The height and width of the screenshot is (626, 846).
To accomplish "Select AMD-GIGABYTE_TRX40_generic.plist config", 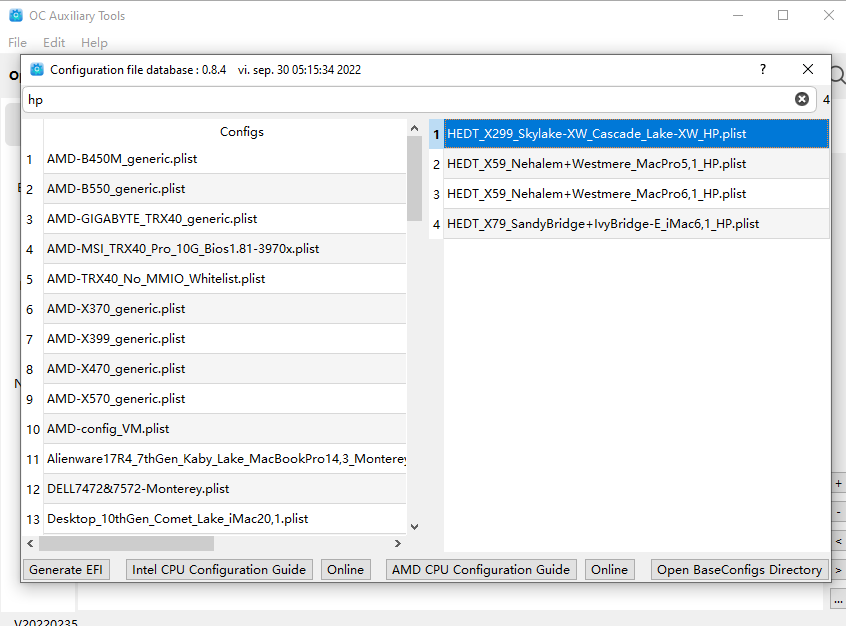I will [225, 219].
